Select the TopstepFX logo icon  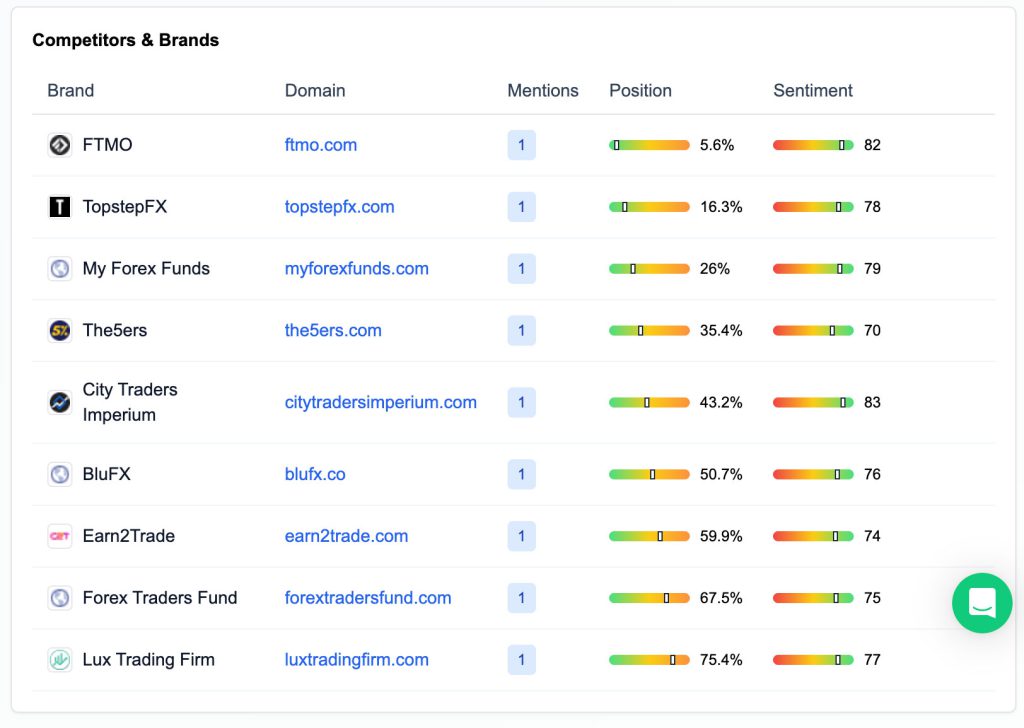60,207
